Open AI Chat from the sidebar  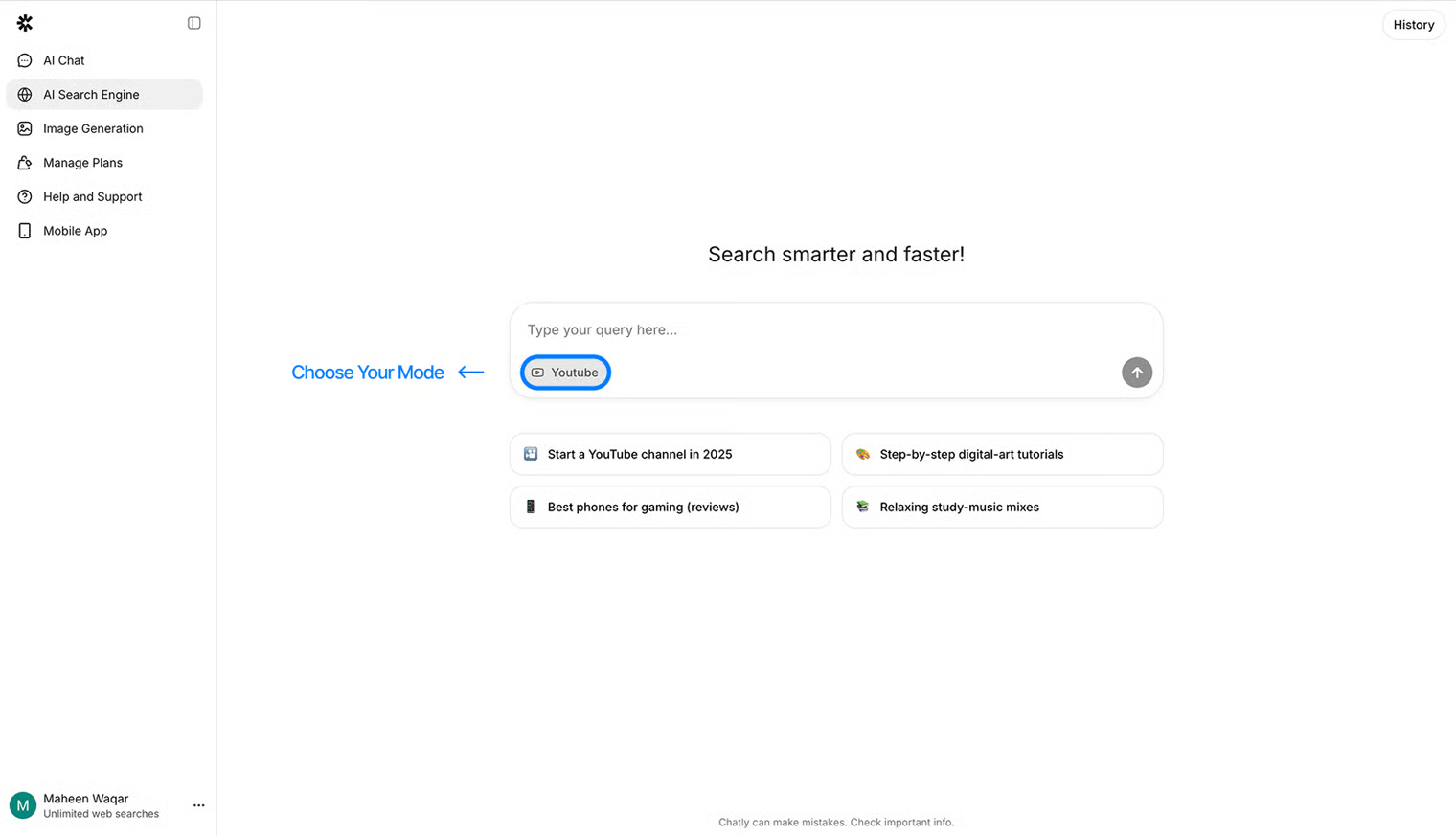pyautogui.click(x=64, y=60)
